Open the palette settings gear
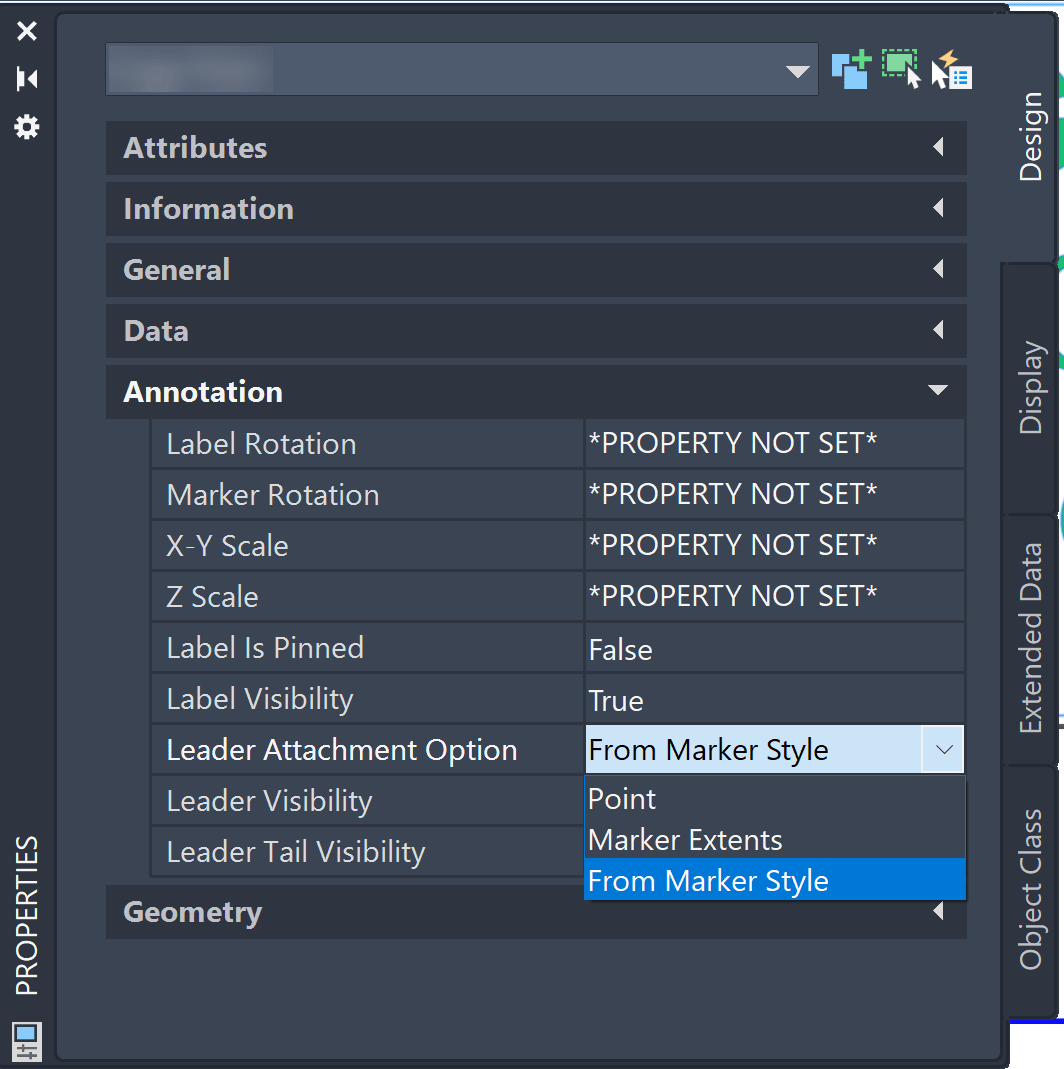Screen dimensions: 1064x1069 point(27,127)
